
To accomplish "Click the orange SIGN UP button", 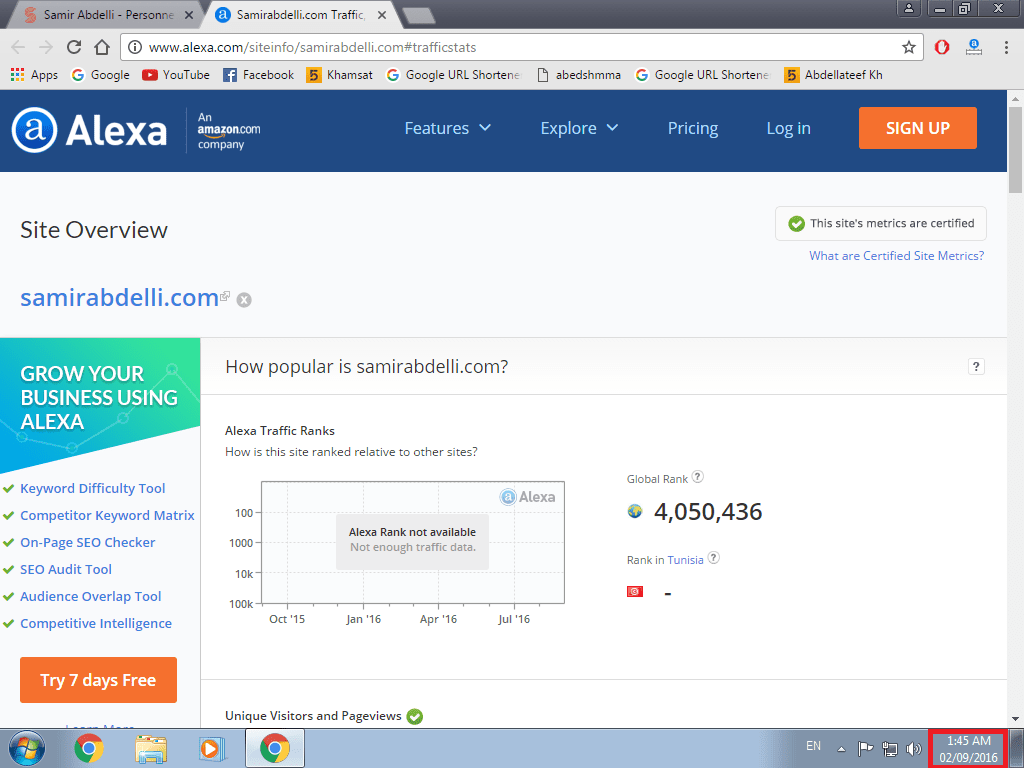I will click(918, 128).
